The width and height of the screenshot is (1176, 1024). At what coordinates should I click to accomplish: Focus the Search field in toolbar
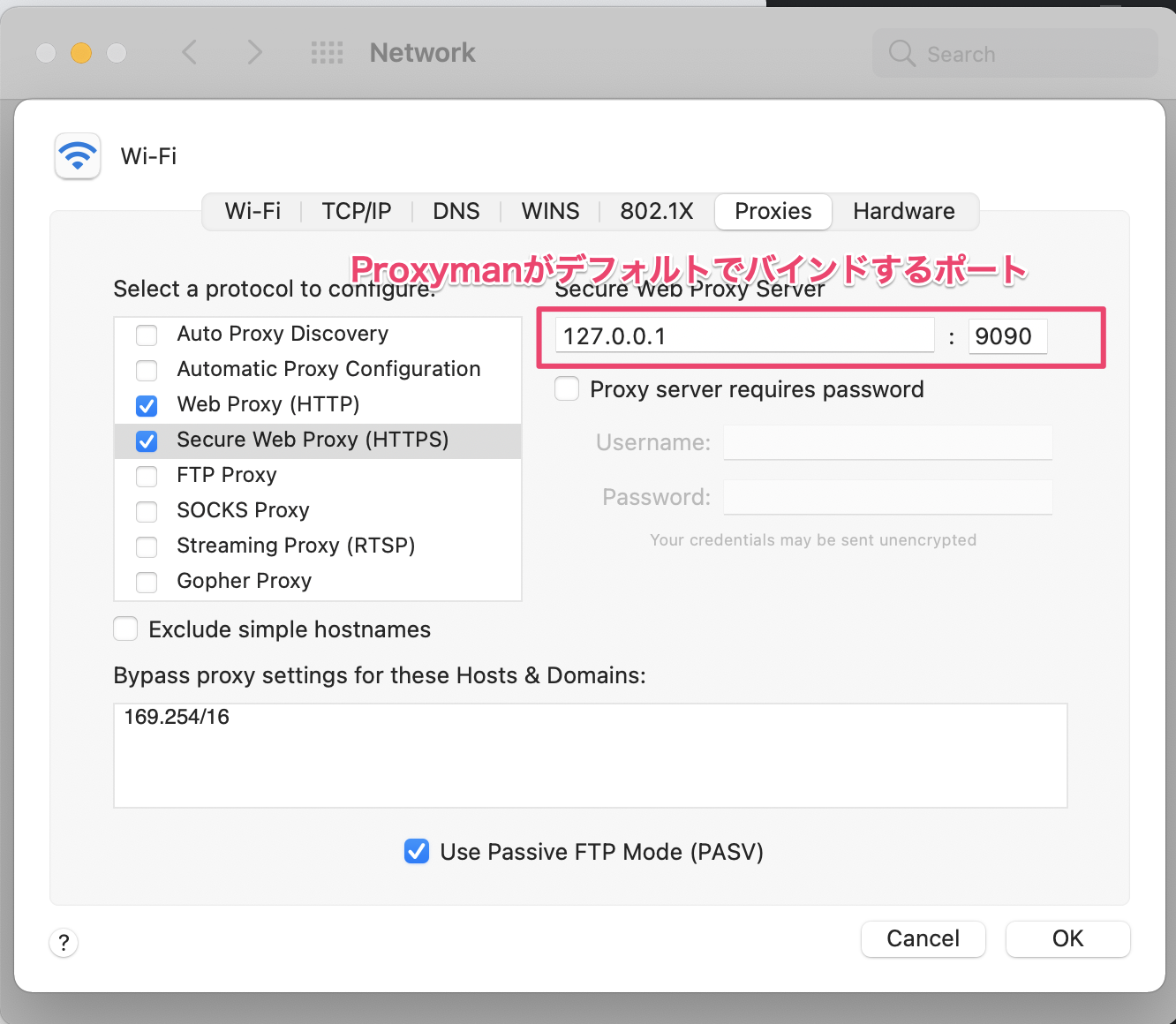click(x=1015, y=54)
